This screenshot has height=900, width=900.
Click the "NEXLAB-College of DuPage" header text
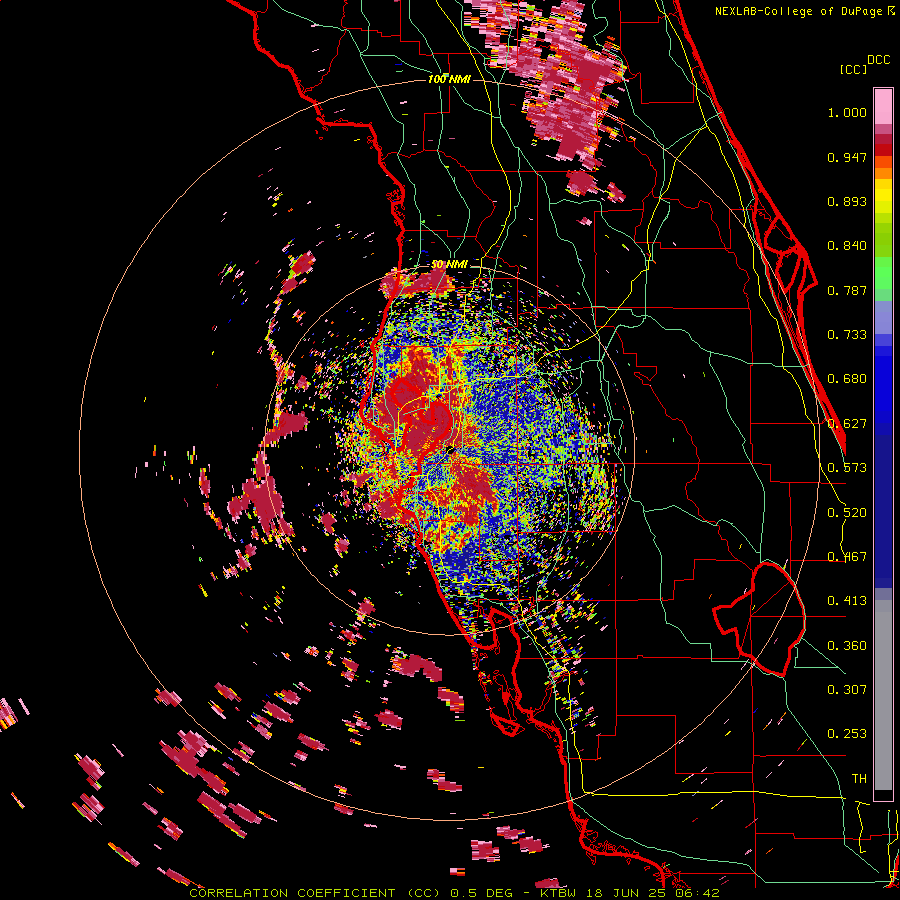click(798, 11)
